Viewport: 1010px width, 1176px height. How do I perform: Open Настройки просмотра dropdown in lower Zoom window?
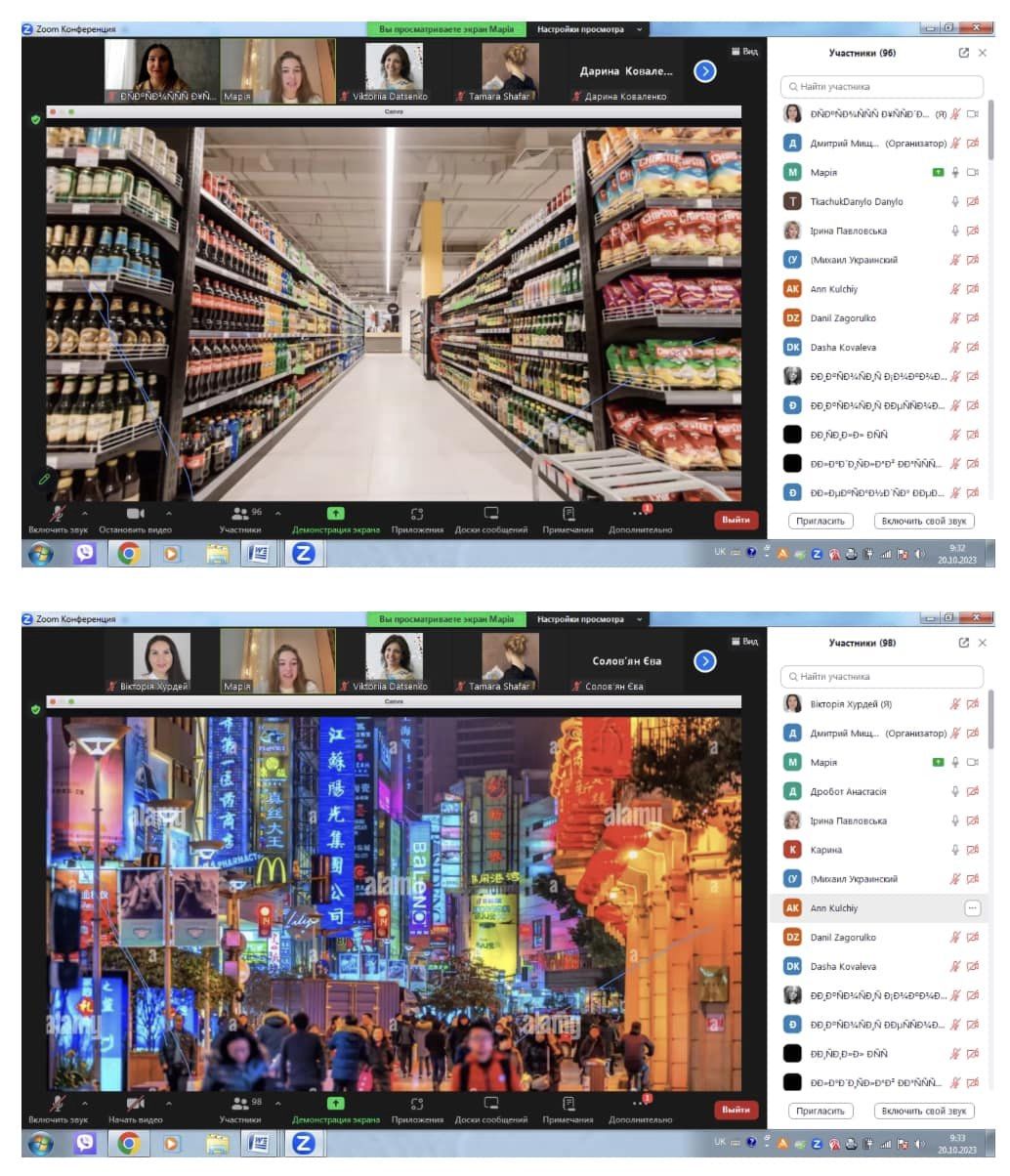[x=589, y=619]
